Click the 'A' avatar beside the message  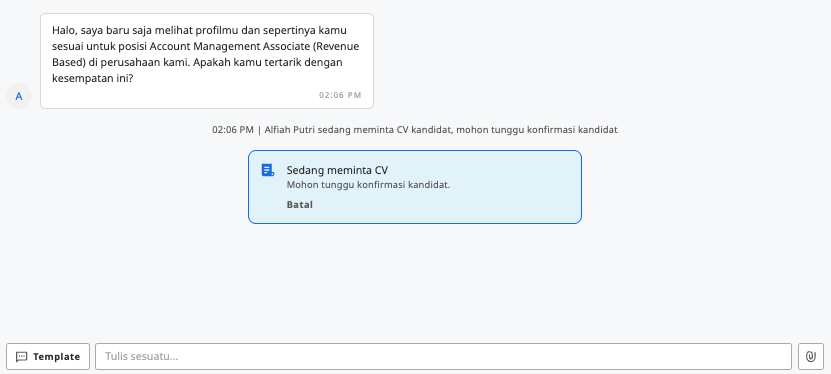(19, 96)
